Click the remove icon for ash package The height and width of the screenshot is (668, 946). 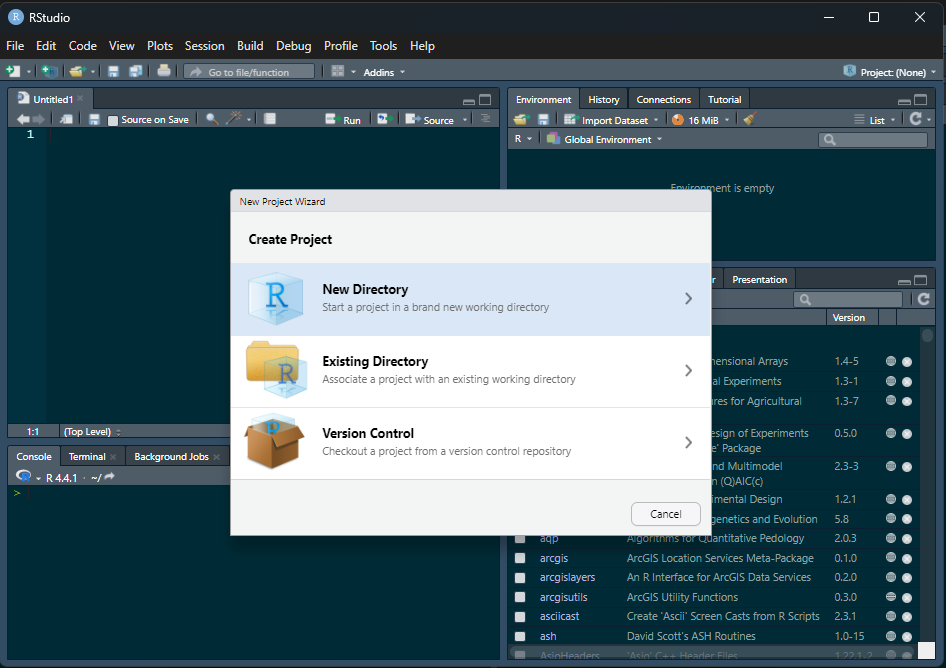(x=907, y=636)
